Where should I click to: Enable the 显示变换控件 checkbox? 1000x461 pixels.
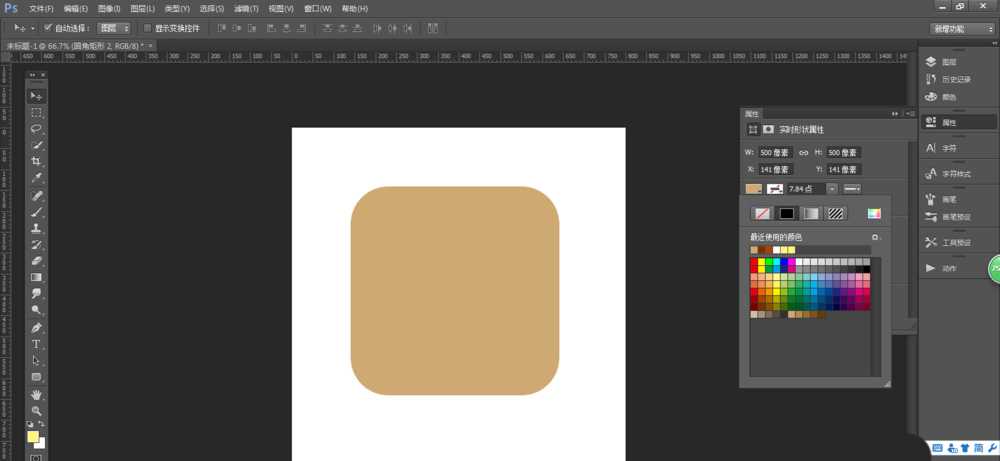148,28
